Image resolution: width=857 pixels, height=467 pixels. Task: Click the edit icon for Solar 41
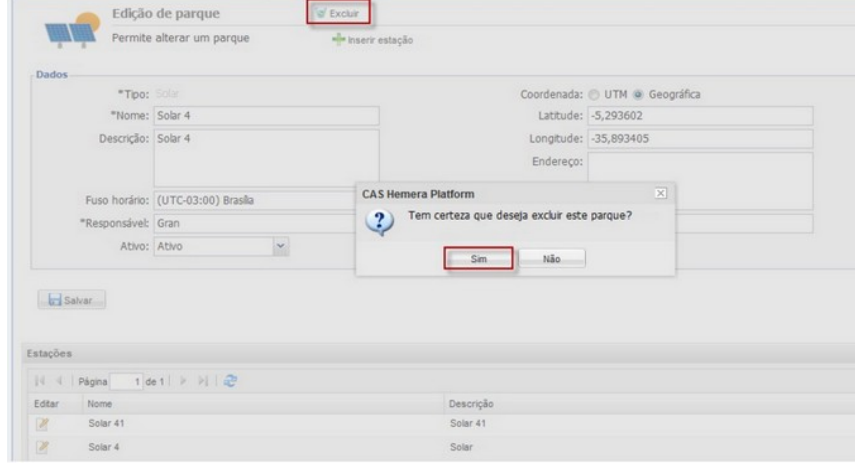(42, 424)
